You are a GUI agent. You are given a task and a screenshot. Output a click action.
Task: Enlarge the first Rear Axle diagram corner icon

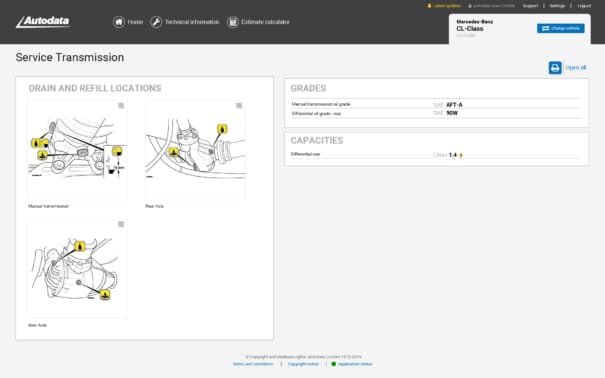(239, 105)
